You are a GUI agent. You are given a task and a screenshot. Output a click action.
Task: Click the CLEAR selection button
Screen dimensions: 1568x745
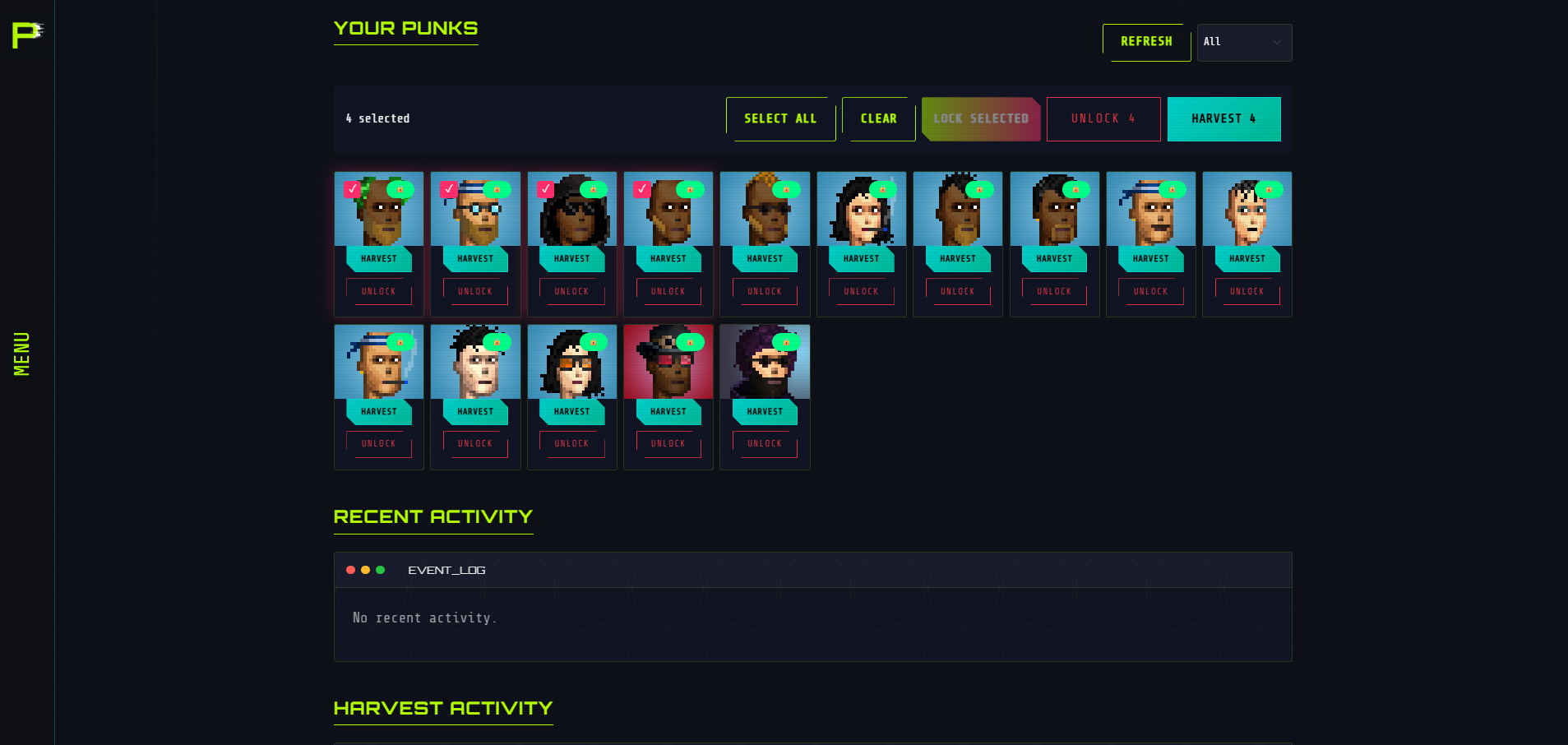tap(878, 119)
